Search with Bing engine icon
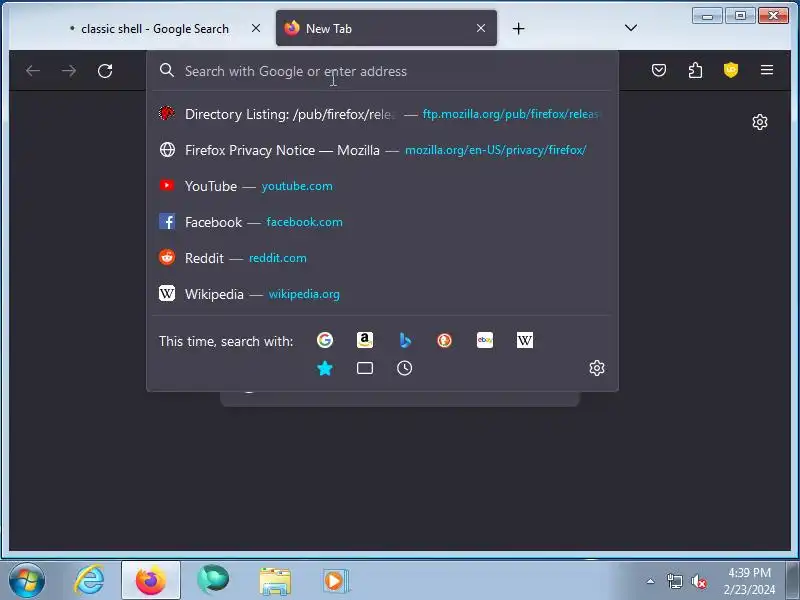Screen dimensions: 800x600 (x=405, y=340)
